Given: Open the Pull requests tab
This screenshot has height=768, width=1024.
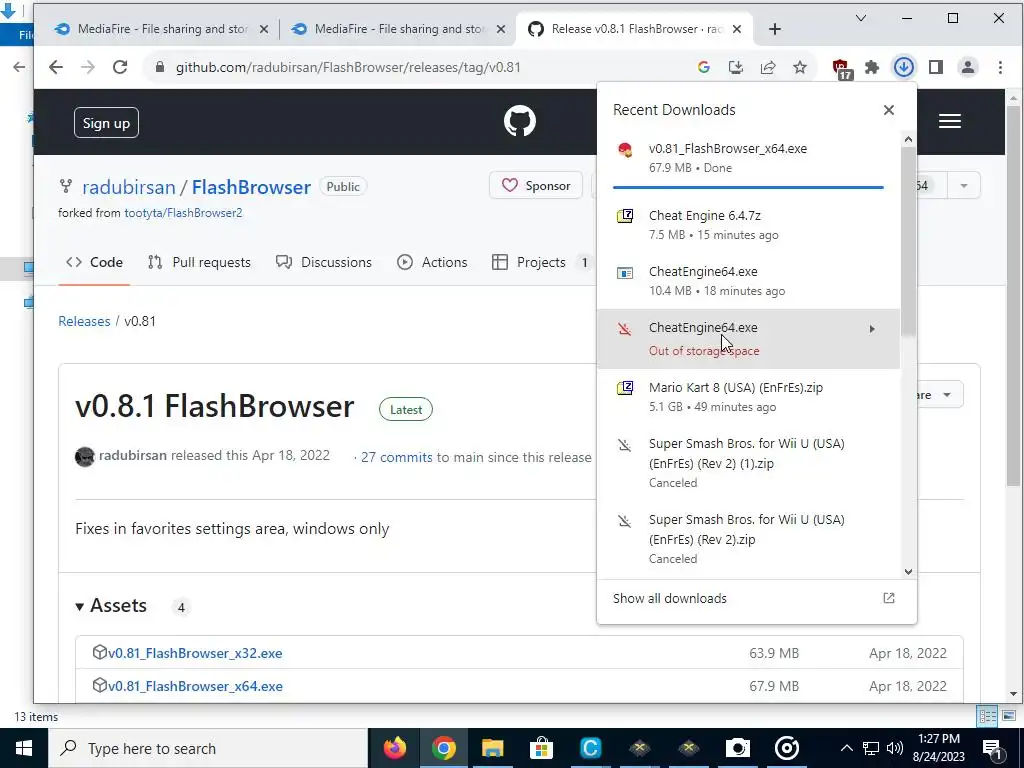Looking at the screenshot, I should pyautogui.click(x=199, y=263).
